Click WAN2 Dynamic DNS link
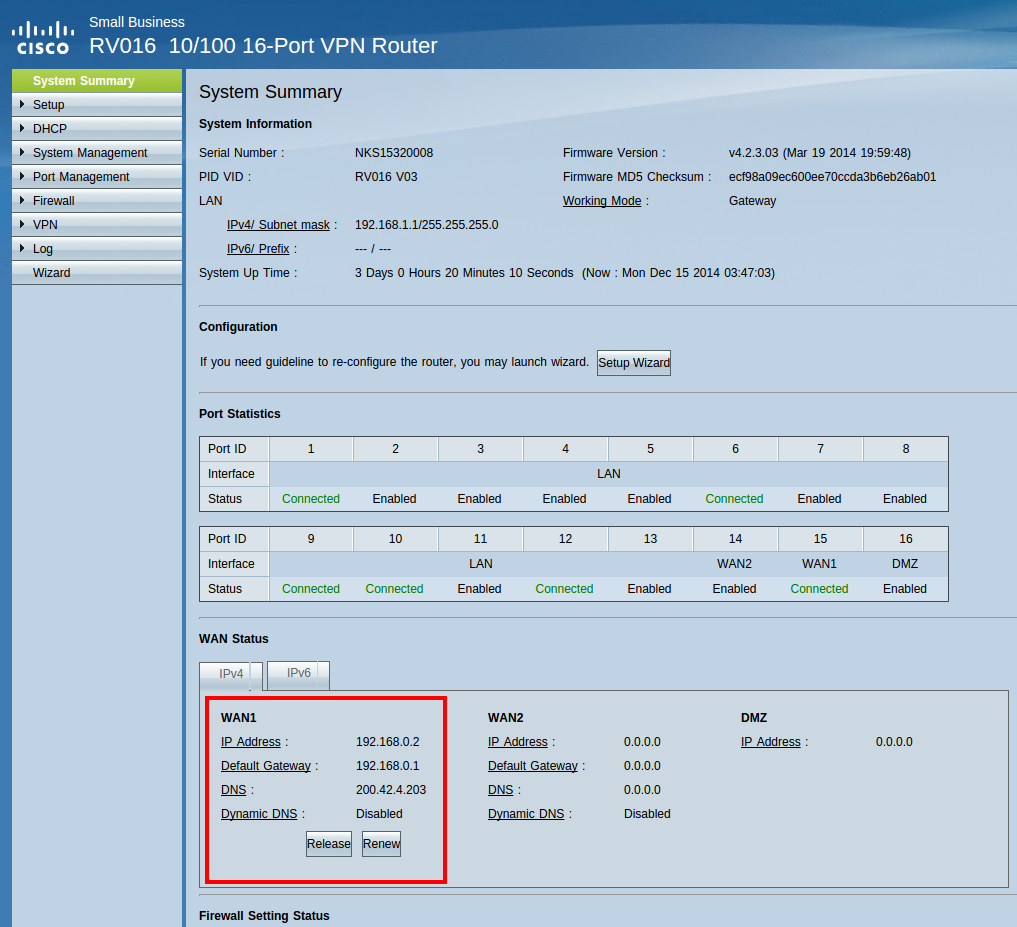This screenshot has width=1017, height=927. [x=526, y=813]
